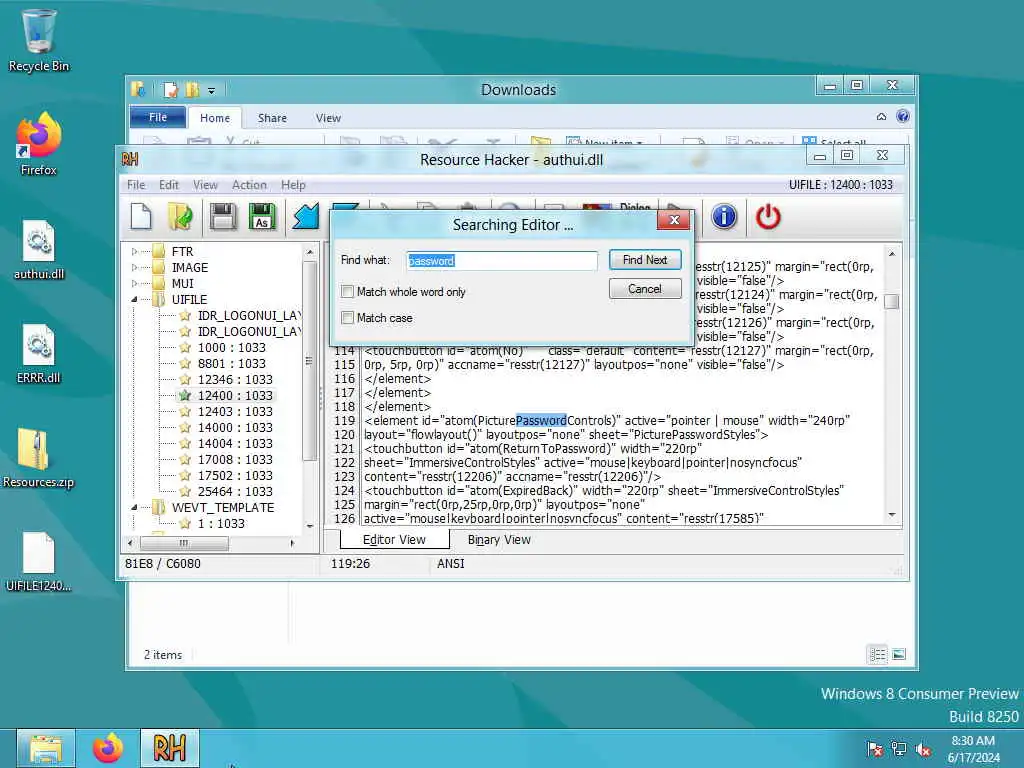Click muted volume tray icon
The width and height of the screenshot is (1024, 768).
pos(923,749)
